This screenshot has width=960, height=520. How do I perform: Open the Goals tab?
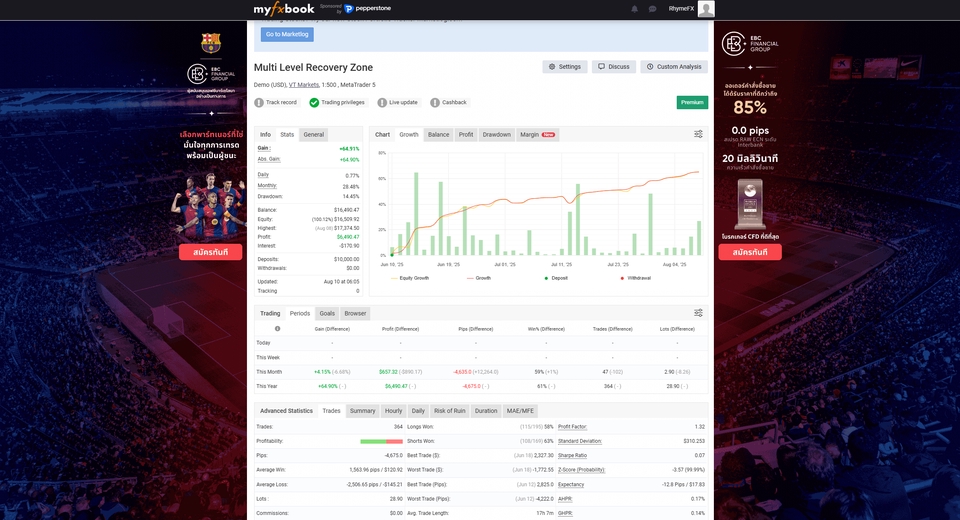coord(327,313)
